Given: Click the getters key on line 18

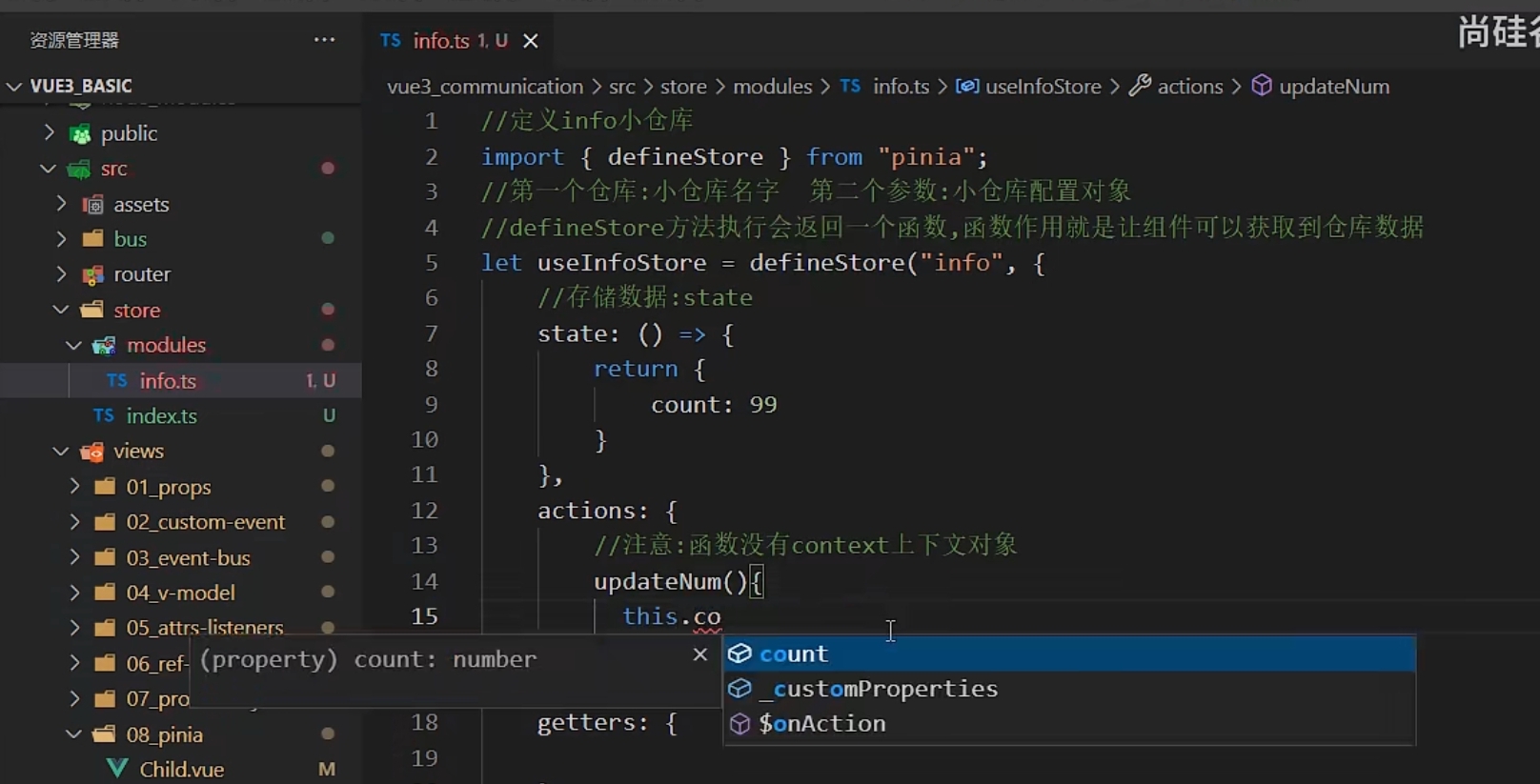Looking at the screenshot, I should 585,723.
